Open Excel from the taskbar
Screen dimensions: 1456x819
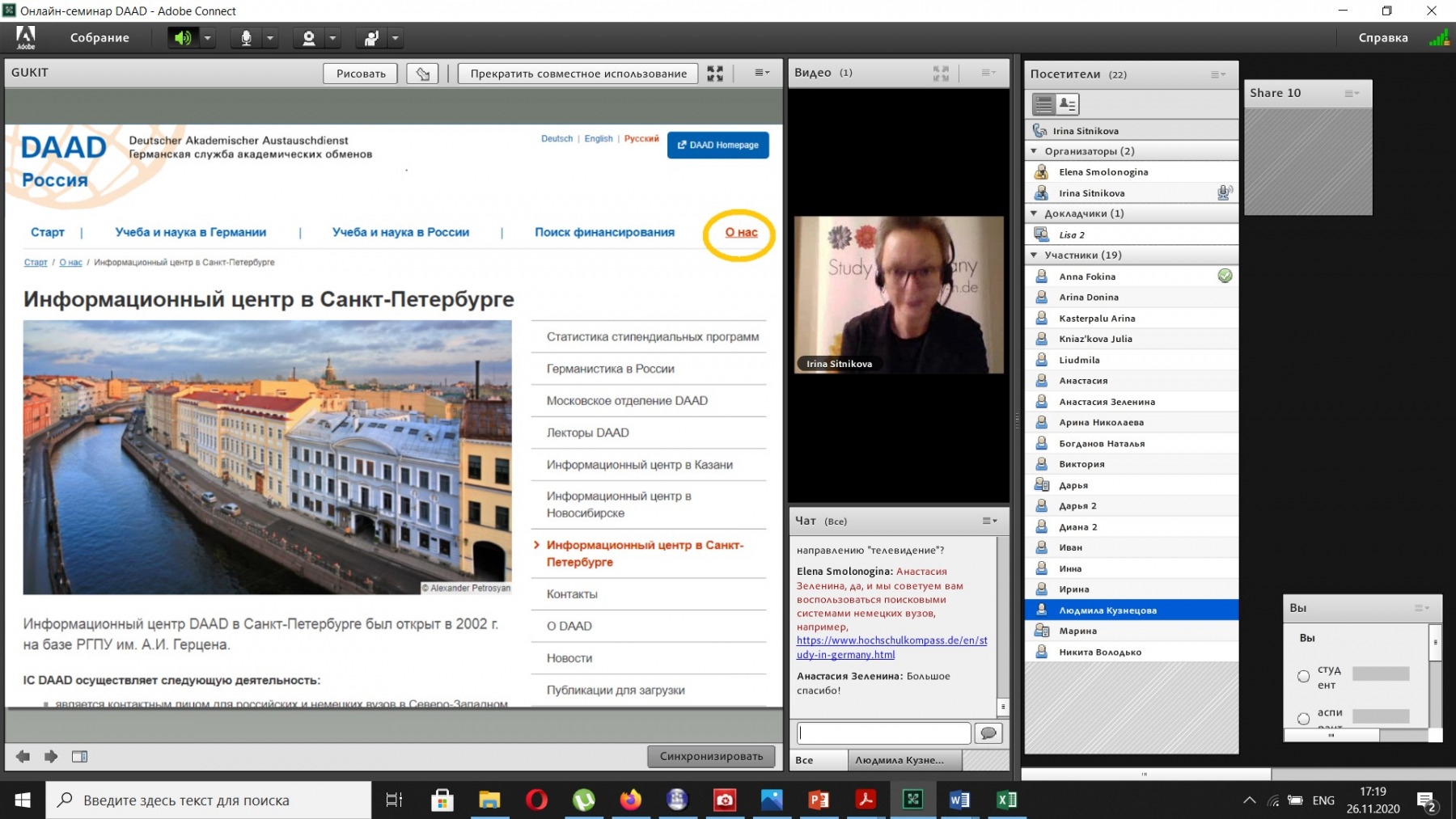1006,800
